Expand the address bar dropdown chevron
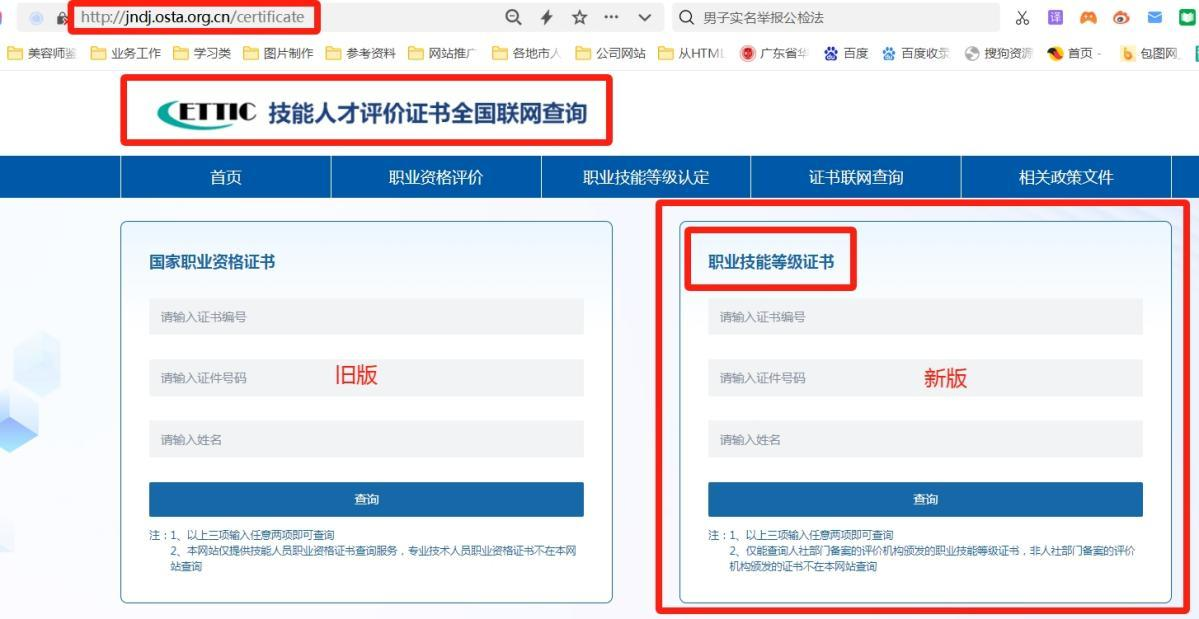 pyautogui.click(x=645, y=18)
